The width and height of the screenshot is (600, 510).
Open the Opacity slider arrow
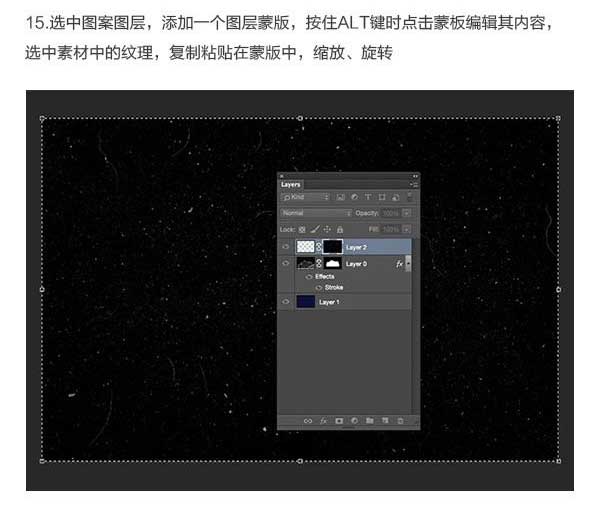tap(407, 213)
